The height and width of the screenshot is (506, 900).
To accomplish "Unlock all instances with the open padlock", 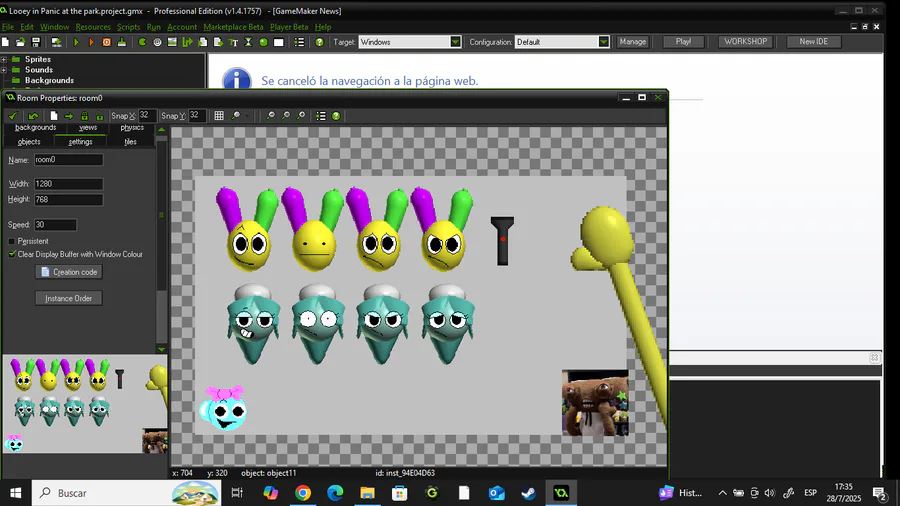I will click(x=99, y=116).
